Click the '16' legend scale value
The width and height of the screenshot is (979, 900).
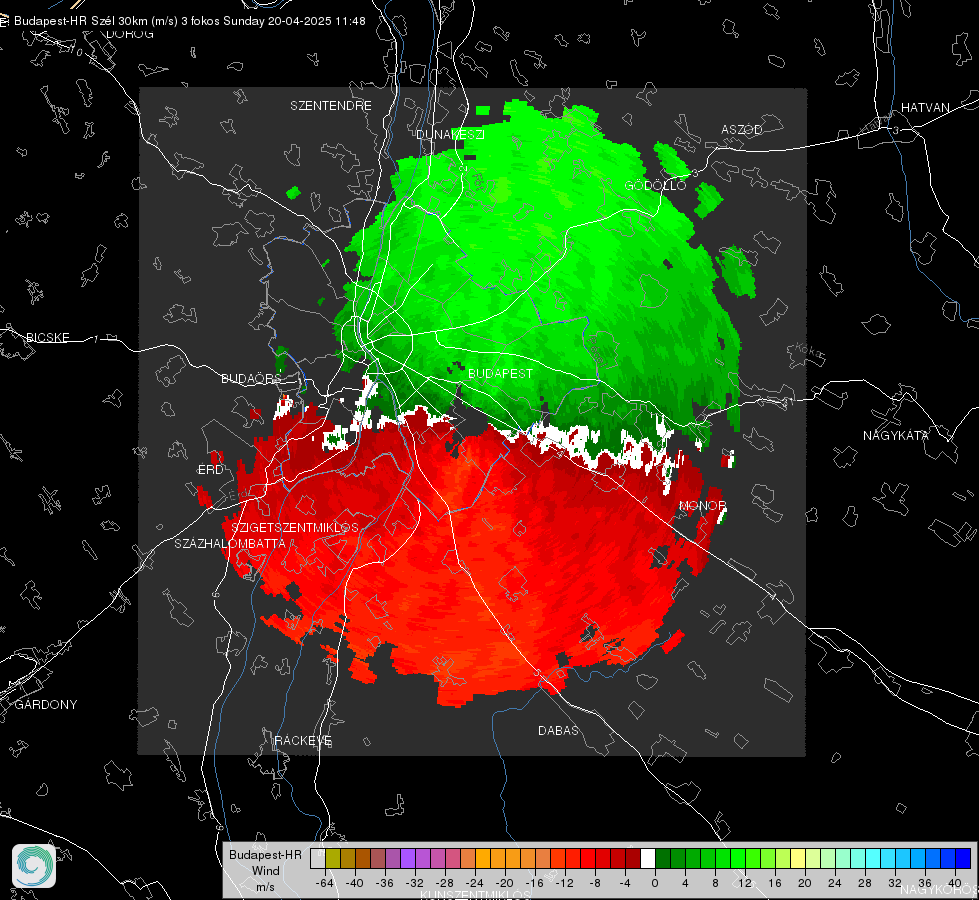(775, 883)
